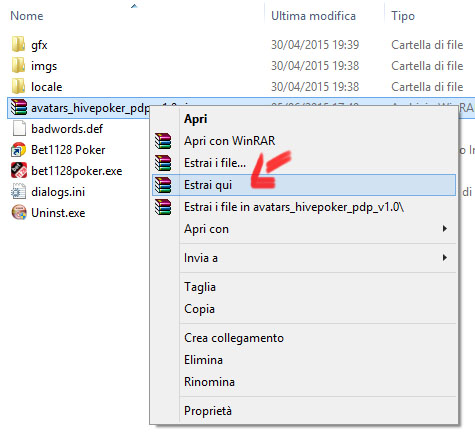Click the Uninst.exe uninstaller icon

(x=19, y=213)
